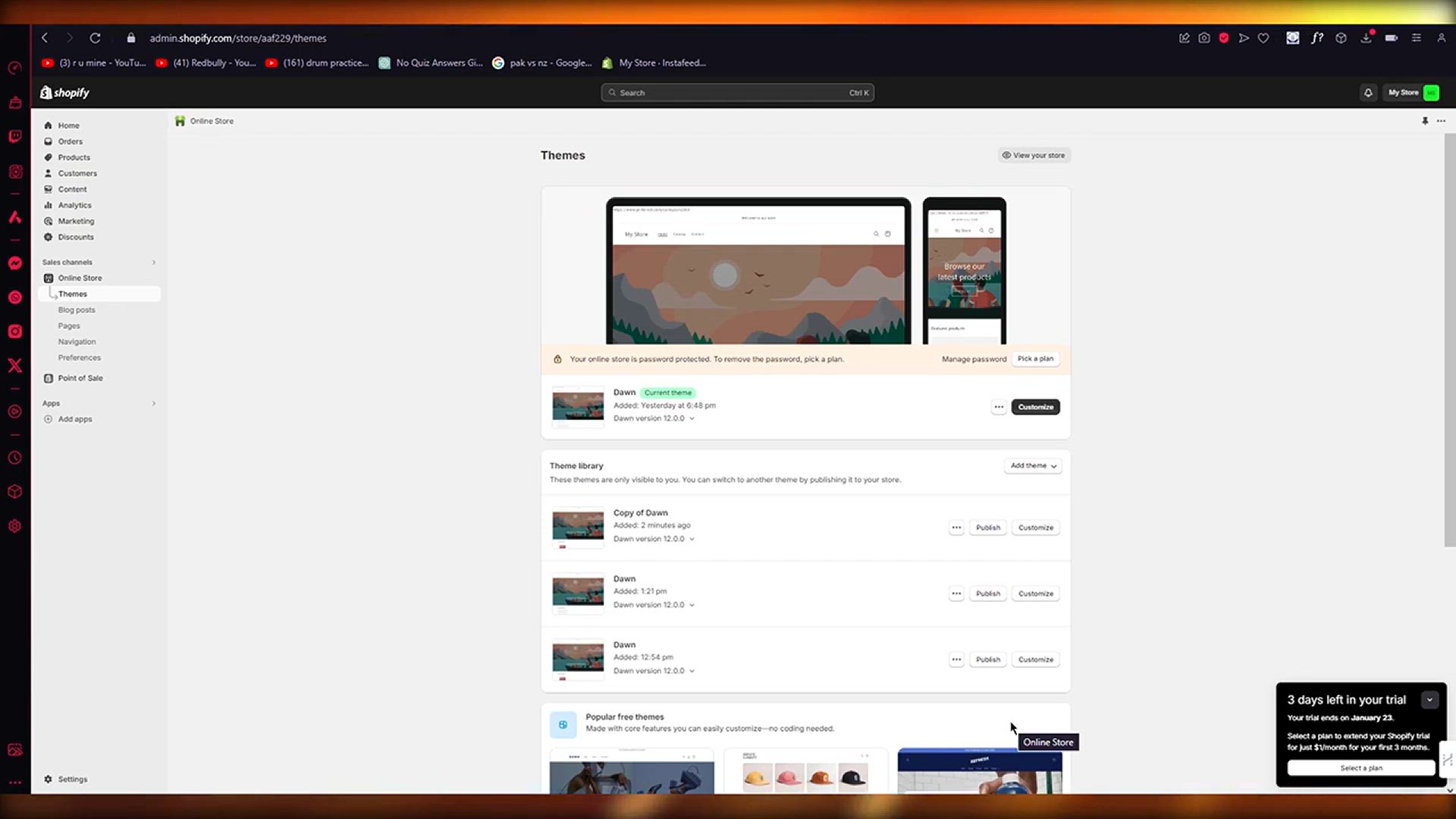This screenshot has height=819, width=1456.
Task: Open the My Store - Instafeed bookmark
Action: [x=654, y=63]
